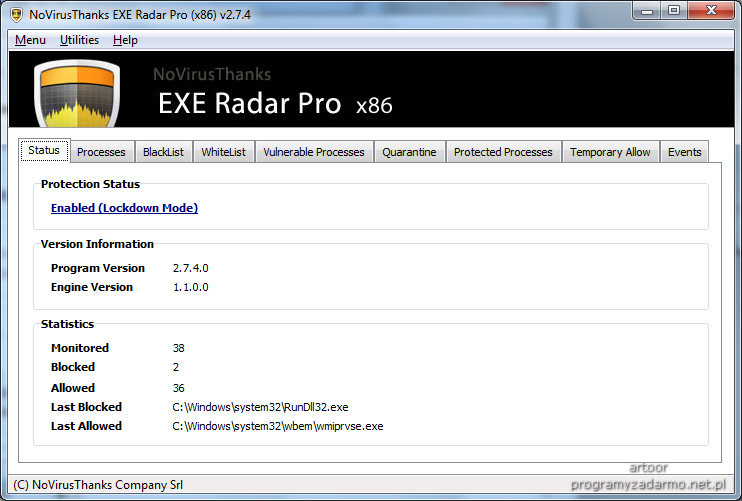
Task: Click the Allowed count 36
Action: point(178,388)
